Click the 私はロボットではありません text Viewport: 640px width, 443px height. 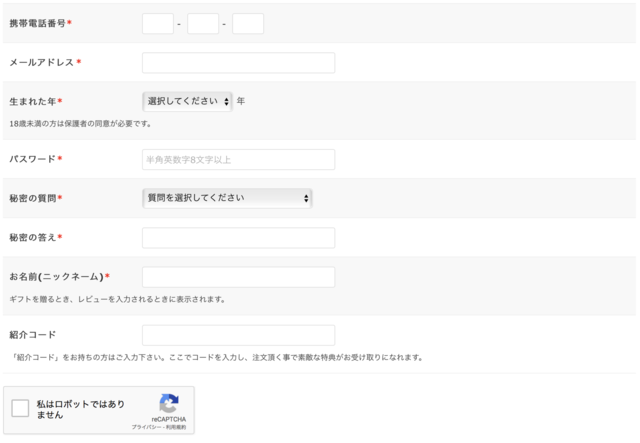click(x=80, y=410)
